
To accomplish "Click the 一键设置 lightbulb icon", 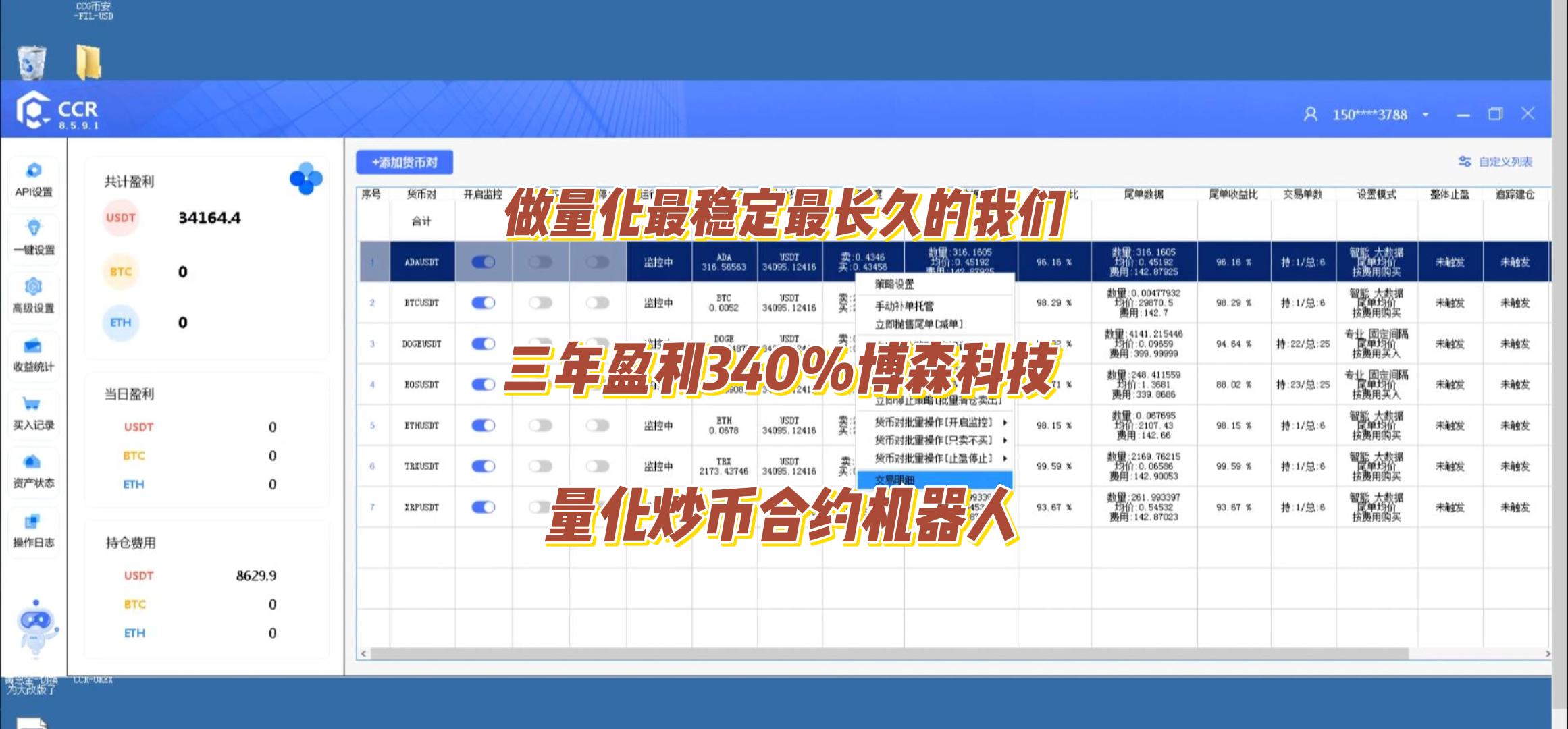I will click(x=34, y=228).
